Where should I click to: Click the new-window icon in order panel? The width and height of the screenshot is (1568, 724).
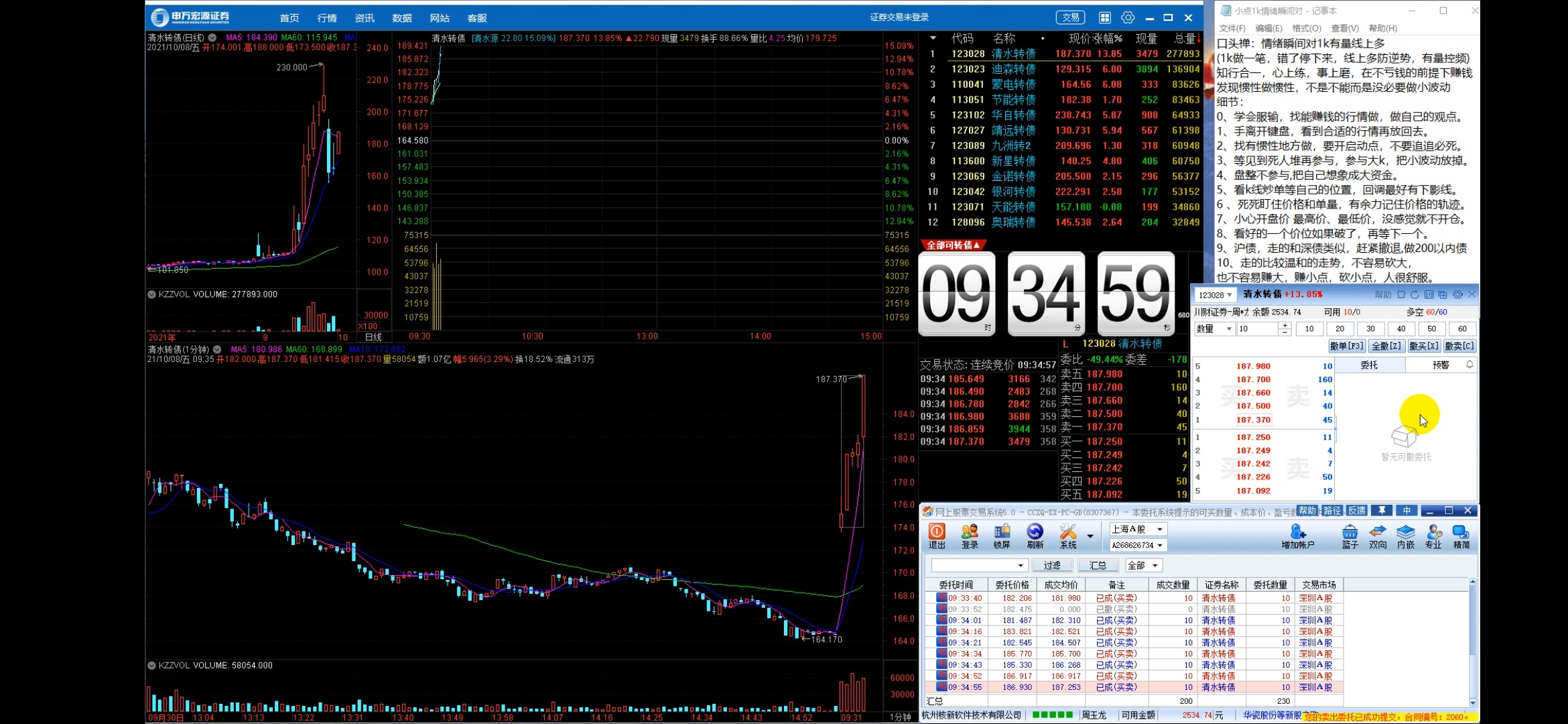tap(1443, 295)
